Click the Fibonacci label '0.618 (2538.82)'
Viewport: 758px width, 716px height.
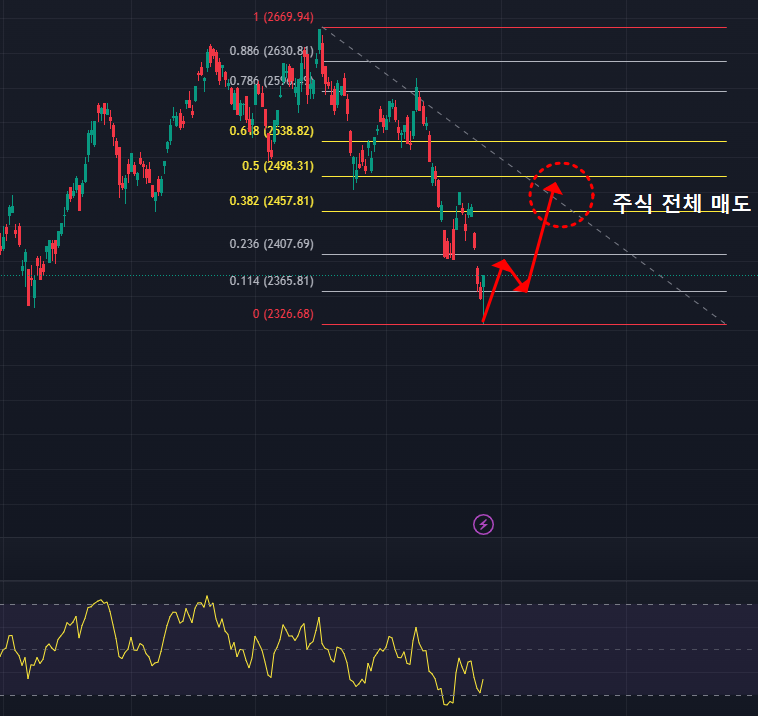272,131
